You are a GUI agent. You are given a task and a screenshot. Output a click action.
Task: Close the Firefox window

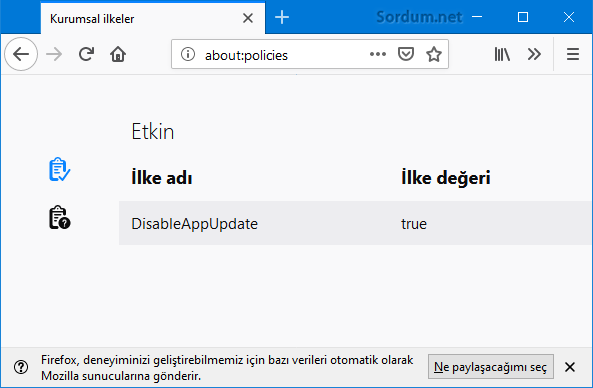[x=569, y=17]
